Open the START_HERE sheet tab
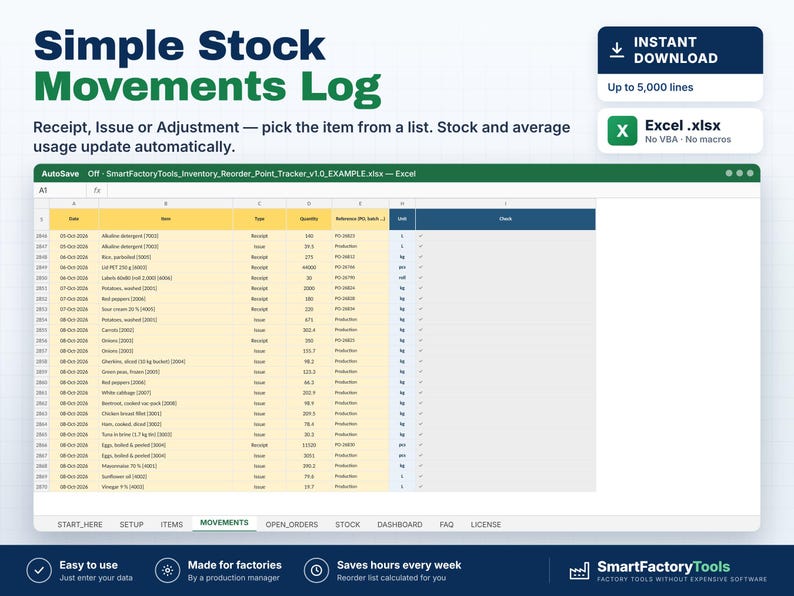The image size is (794, 596). point(80,525)
